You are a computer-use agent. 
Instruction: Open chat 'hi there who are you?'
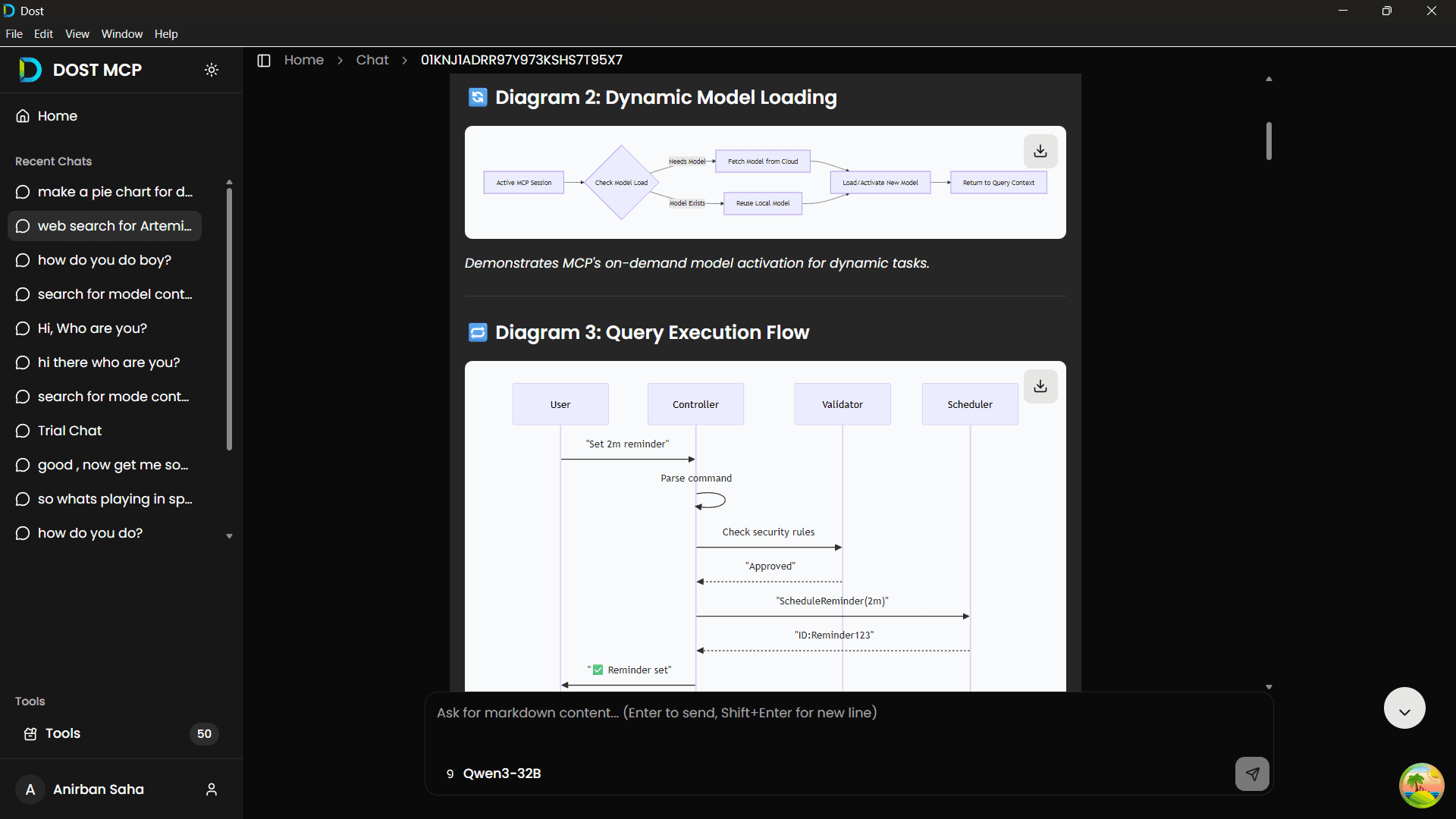tap(105, 362)
